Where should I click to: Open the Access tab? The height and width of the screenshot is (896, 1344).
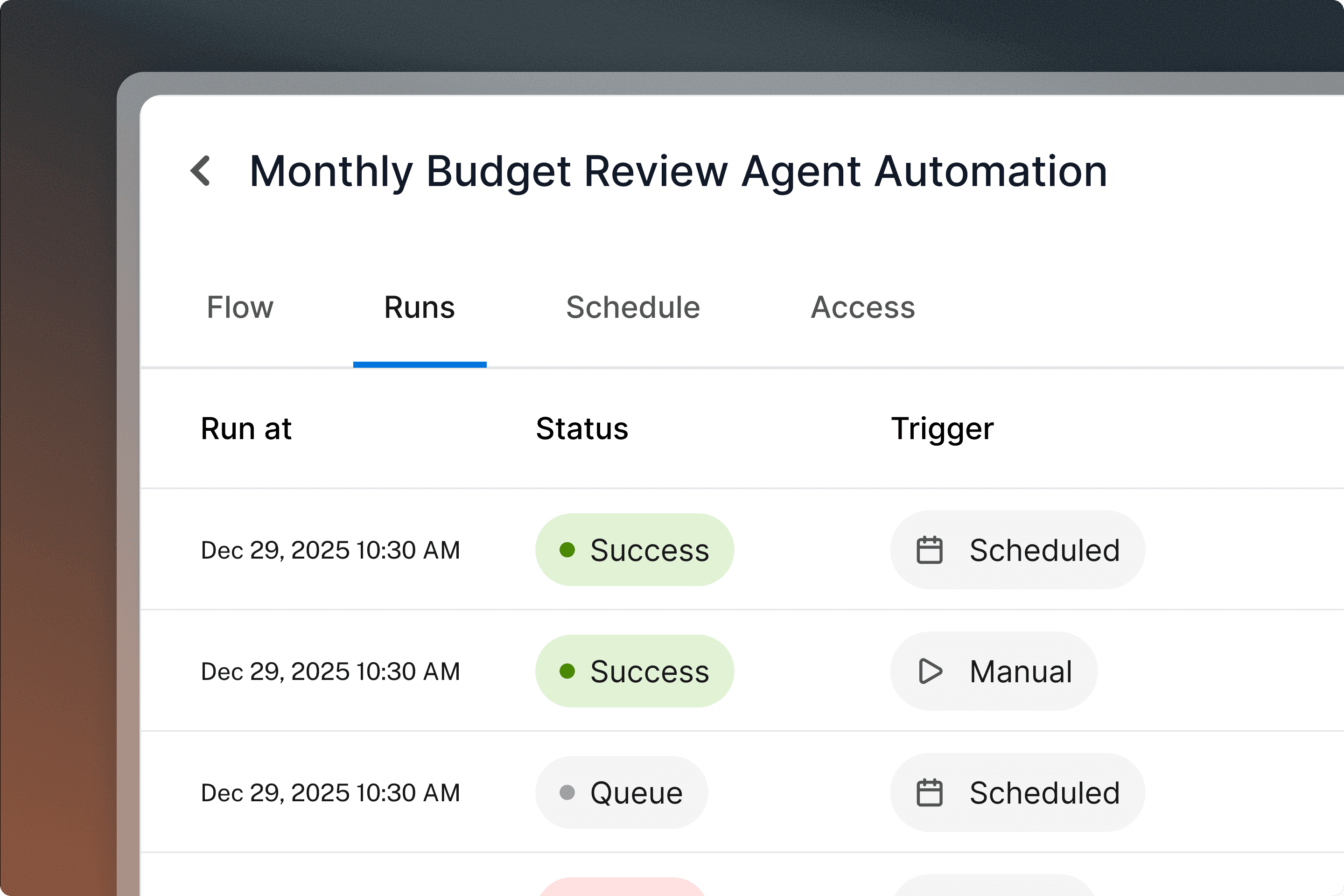pos(863,308)
